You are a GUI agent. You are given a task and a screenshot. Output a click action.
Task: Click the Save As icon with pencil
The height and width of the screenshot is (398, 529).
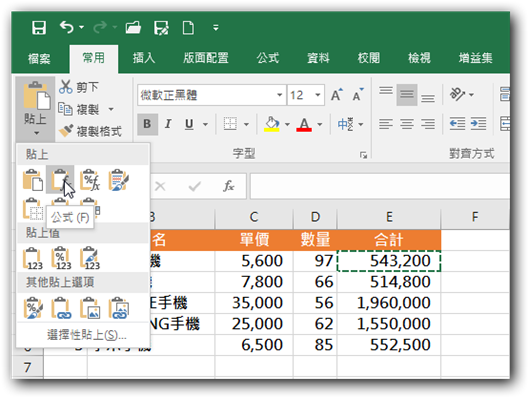161,28
